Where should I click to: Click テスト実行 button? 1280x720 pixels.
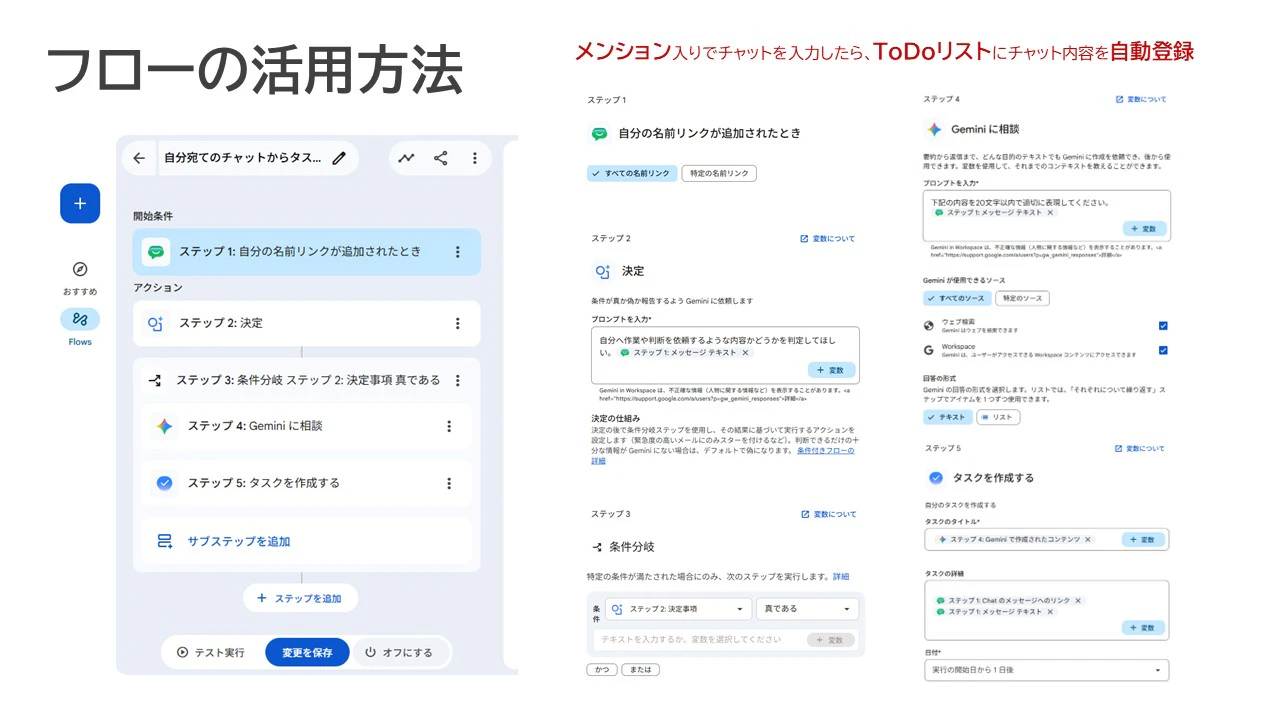click(211, 652)
